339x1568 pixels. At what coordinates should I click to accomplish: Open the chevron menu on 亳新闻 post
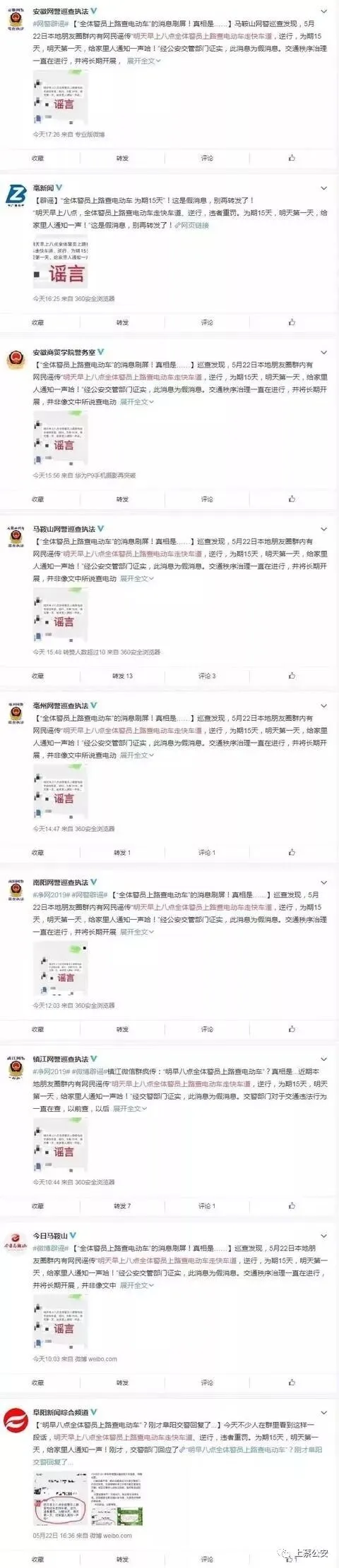[324, 189]
